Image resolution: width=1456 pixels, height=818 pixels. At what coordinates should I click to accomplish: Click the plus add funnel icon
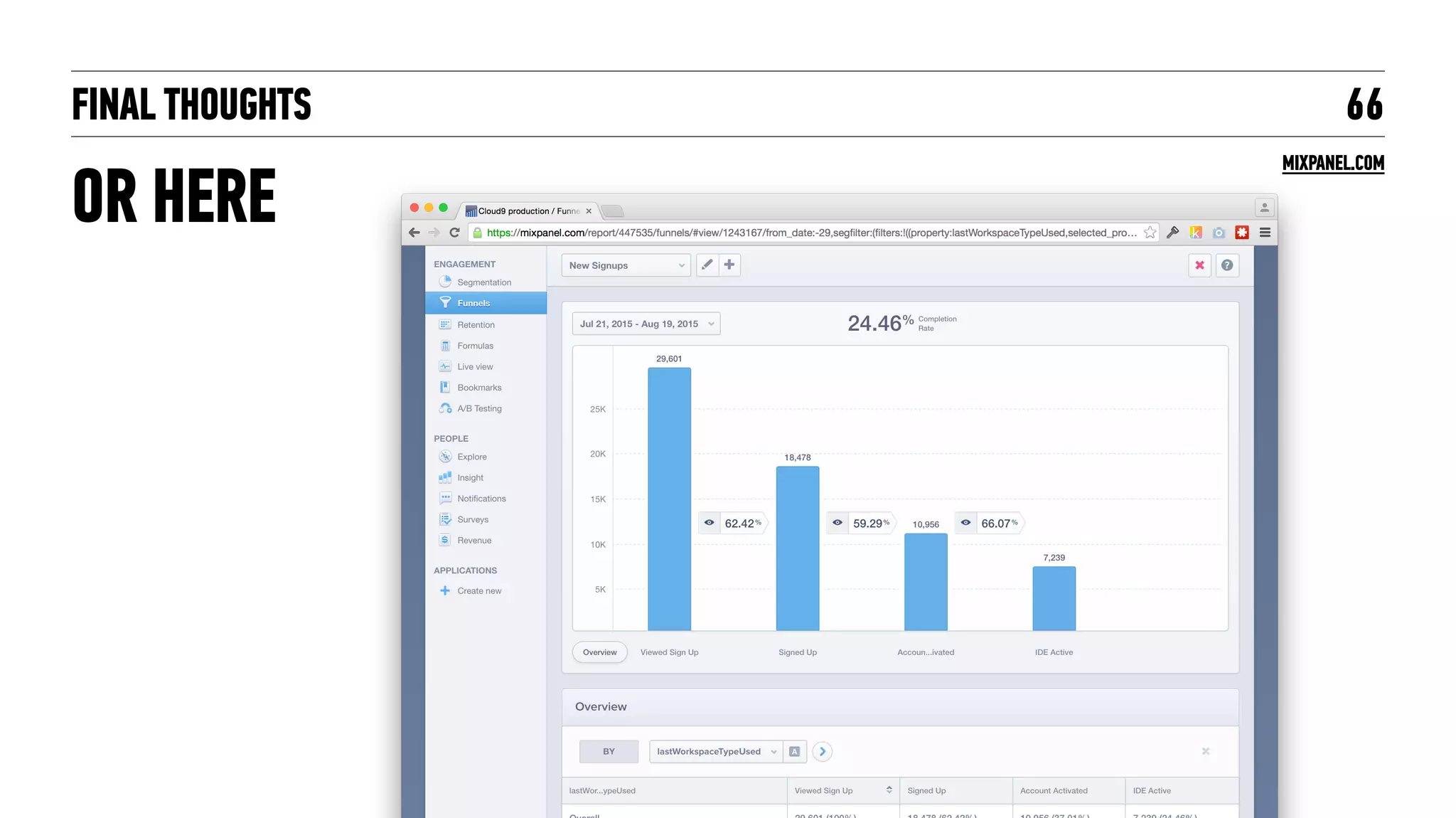(x=729, y=265)
